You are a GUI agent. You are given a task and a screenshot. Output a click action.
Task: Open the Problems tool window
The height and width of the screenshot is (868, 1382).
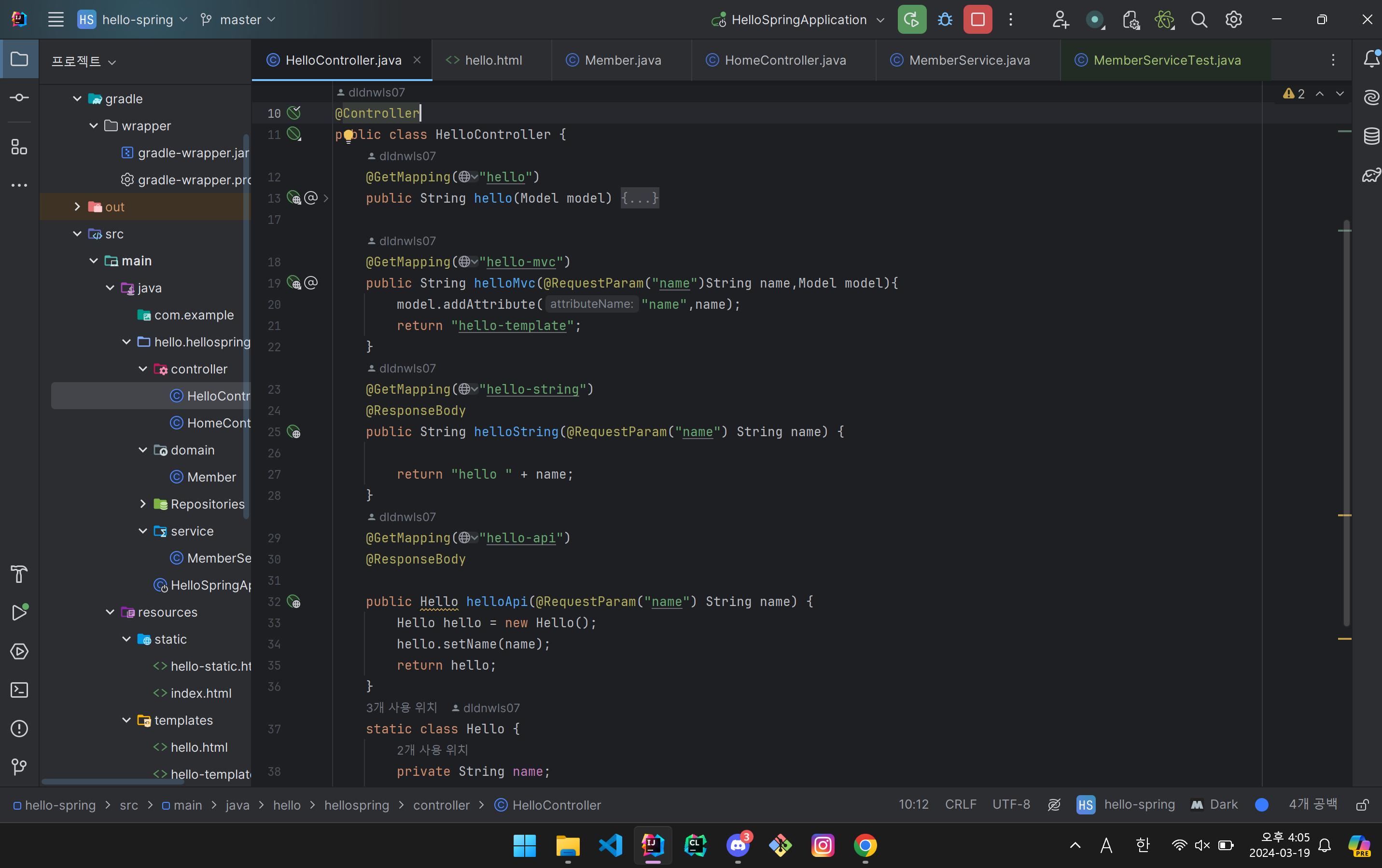click(19, 728)
